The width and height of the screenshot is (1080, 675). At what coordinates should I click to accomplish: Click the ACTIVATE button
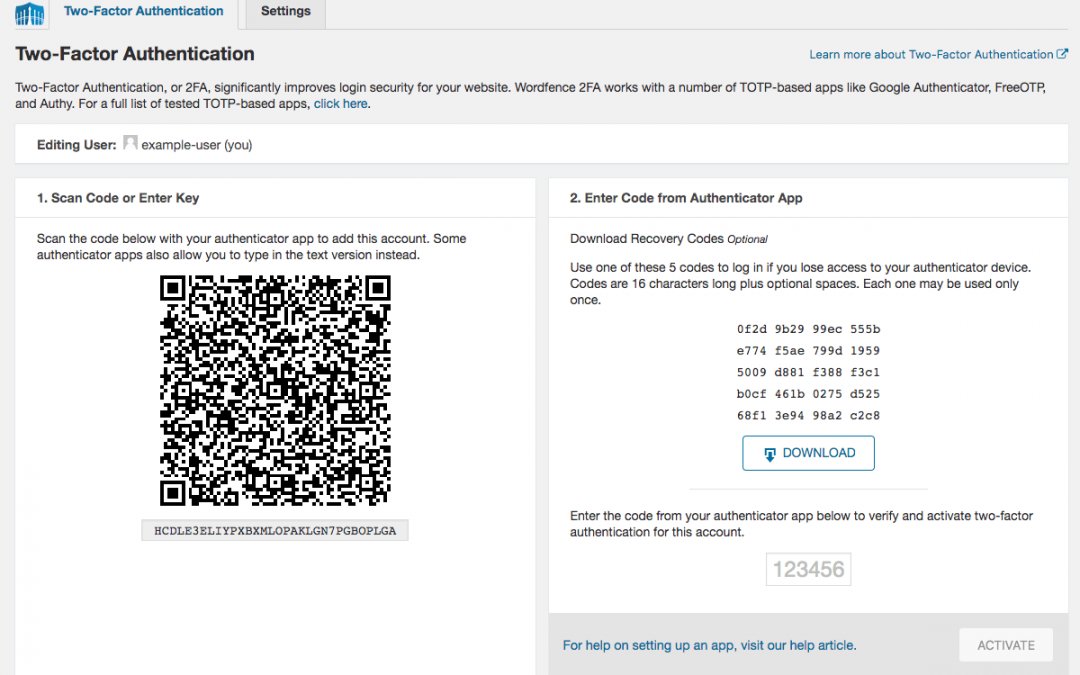pyautogui.click(x=1006, y=645)
